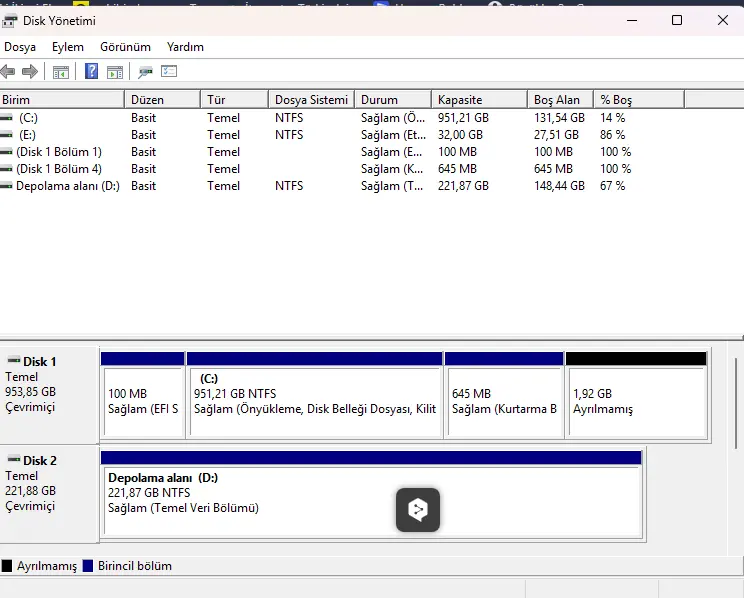The image size is (744, 598).
Task: Click the drive icon of the (E:) row
Action: coord(7,134)
